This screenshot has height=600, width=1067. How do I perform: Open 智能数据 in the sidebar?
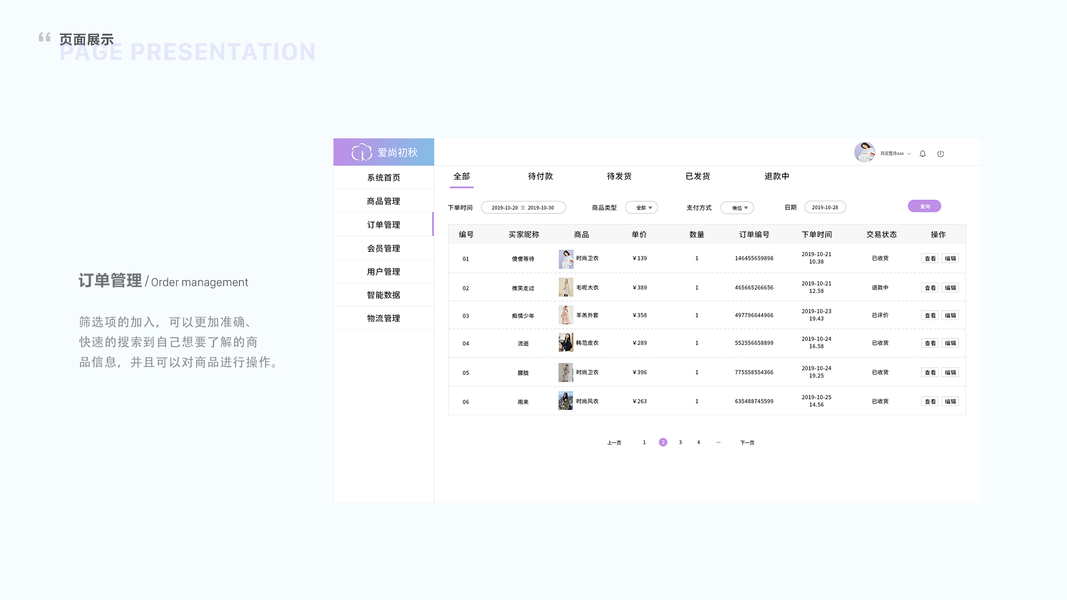click(384, 295)
